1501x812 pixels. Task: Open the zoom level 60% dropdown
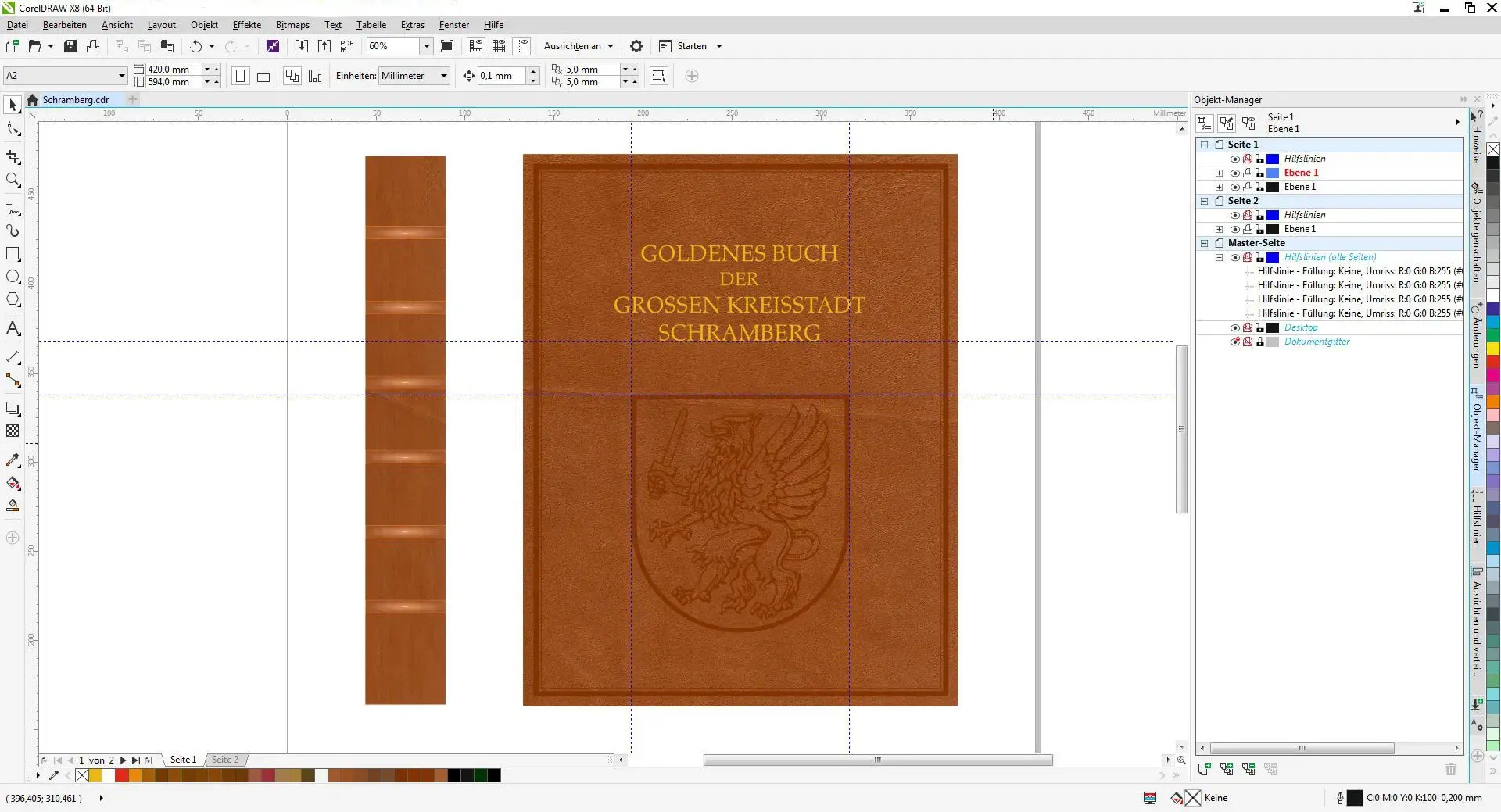coord(426,46)
